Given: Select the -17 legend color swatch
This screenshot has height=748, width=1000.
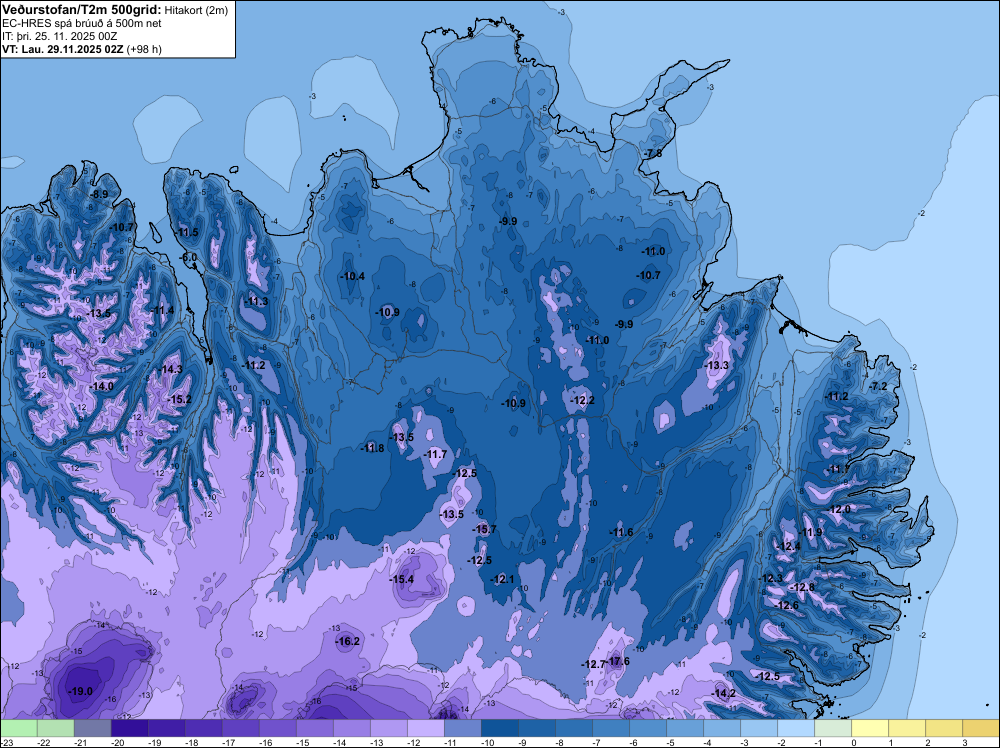Looking at the screenshot, I should pos(241,728).
